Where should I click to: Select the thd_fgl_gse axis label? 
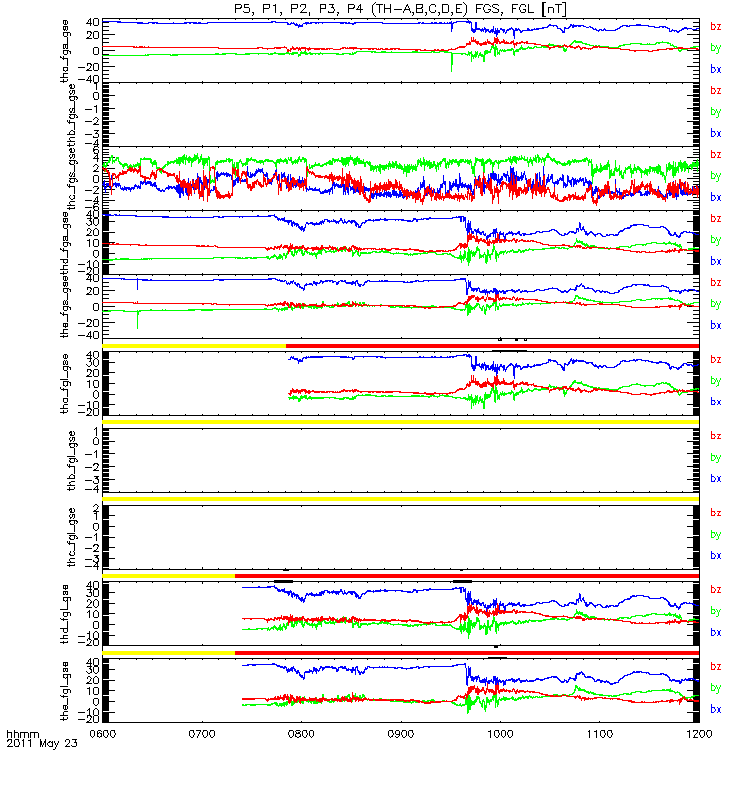click(x=65, y=614)
